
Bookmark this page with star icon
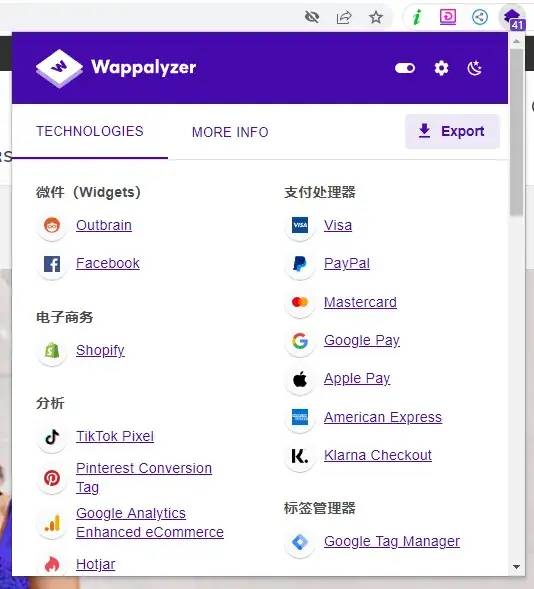coord(376,17)
